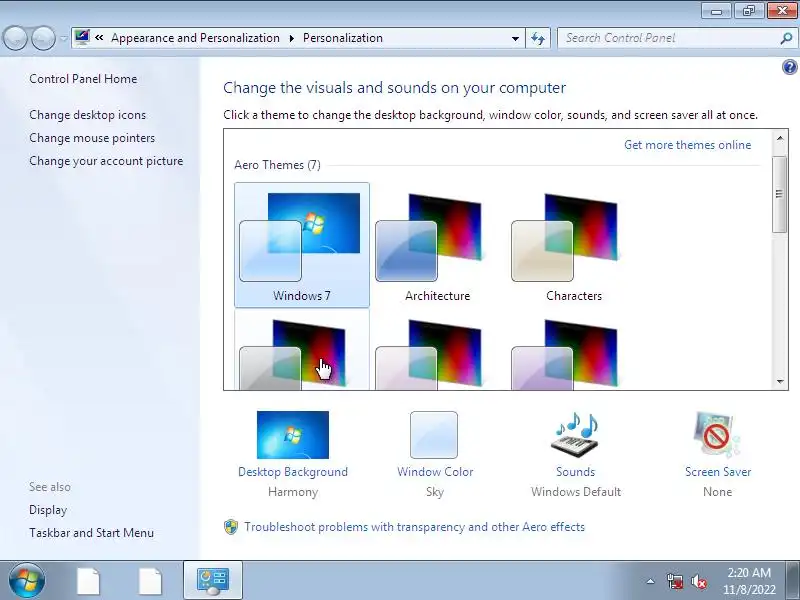800x600 pixels.
Task: Expand breadcrumb arrow after Appearance and Personalization
Action: pyautogui.click(x=291, y=38)
